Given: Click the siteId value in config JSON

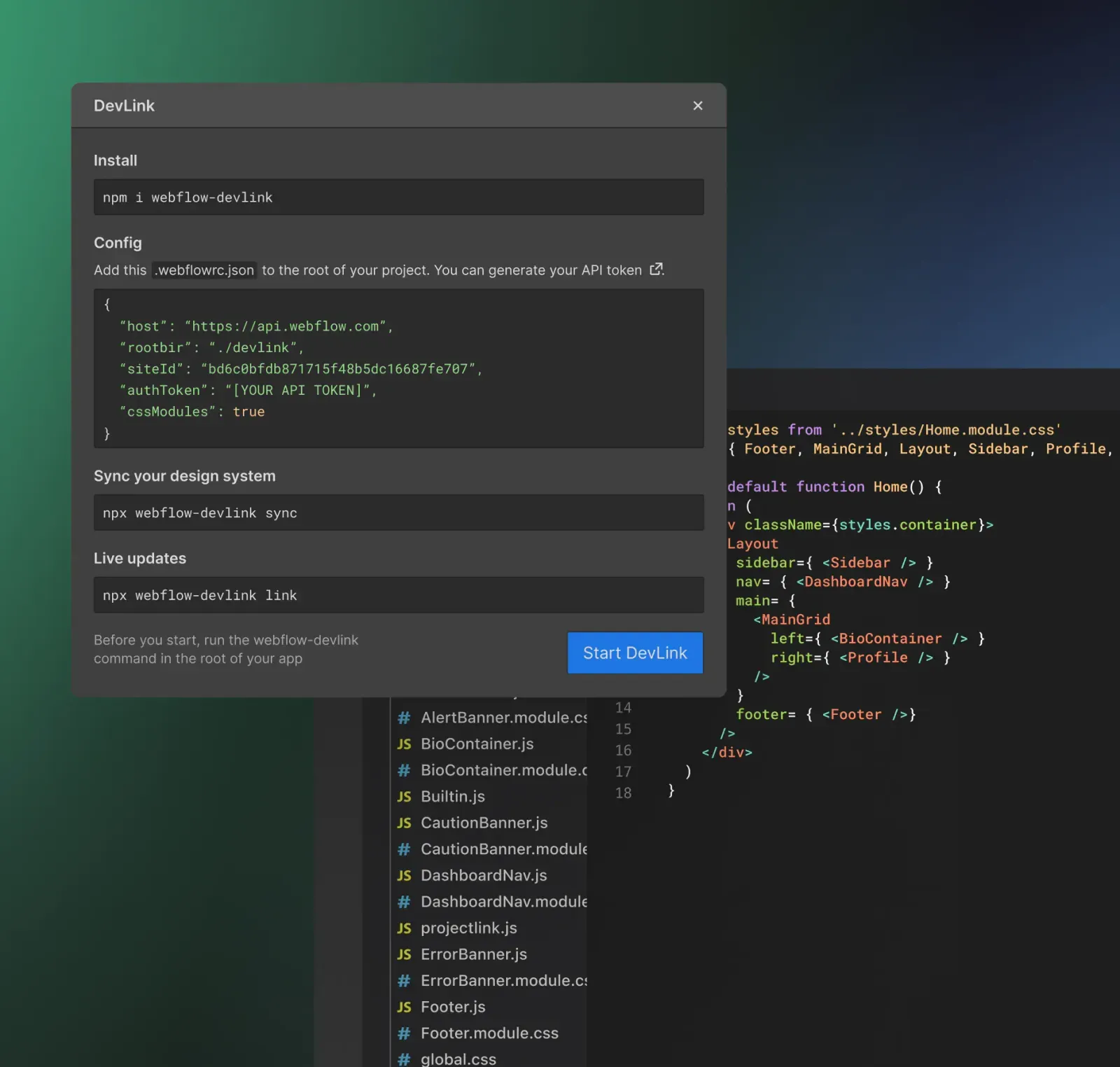Looking at the screenshot, I should [338, 369].
